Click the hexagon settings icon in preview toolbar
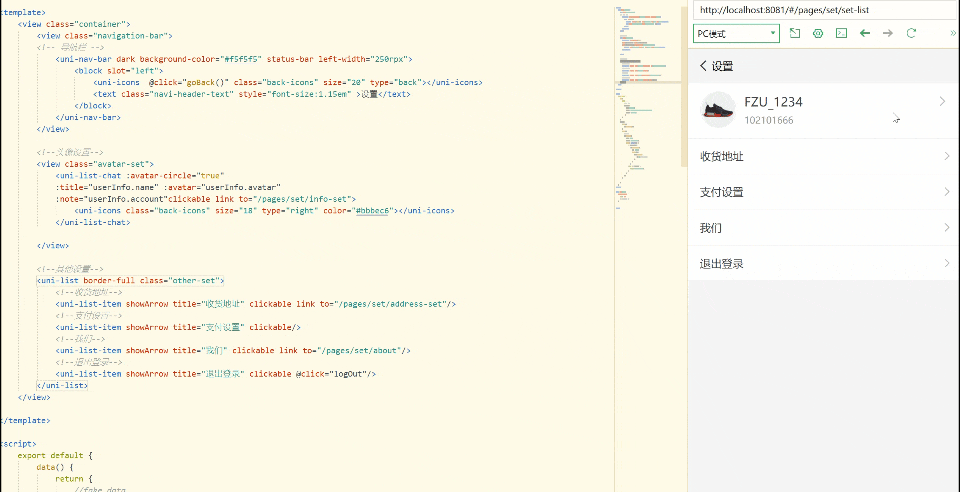 (x=818, y=33)
